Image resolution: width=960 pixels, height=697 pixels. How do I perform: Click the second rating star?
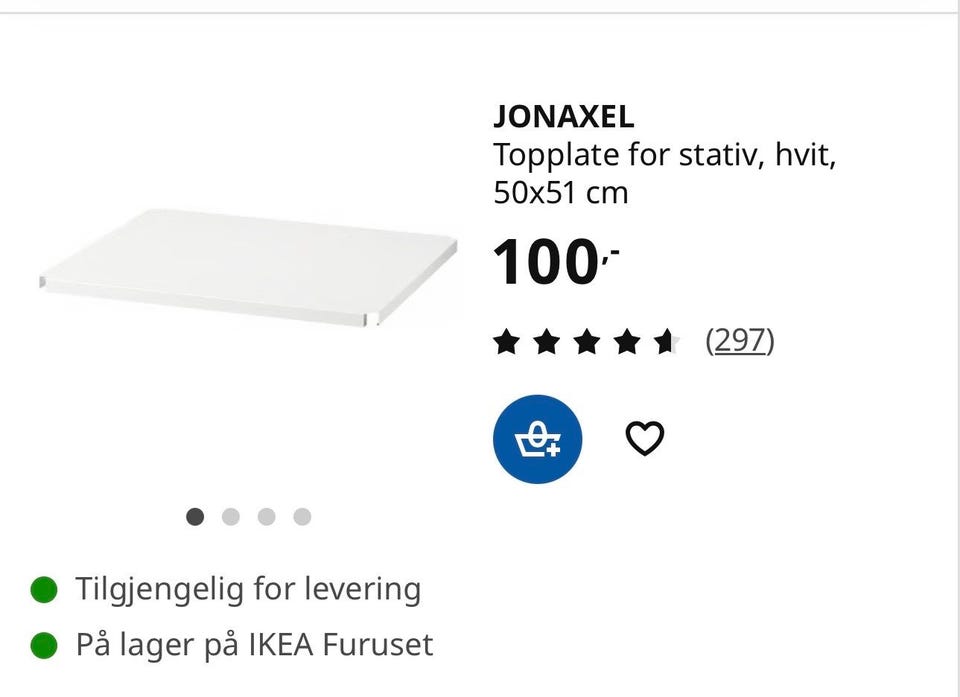coord(547,343)
